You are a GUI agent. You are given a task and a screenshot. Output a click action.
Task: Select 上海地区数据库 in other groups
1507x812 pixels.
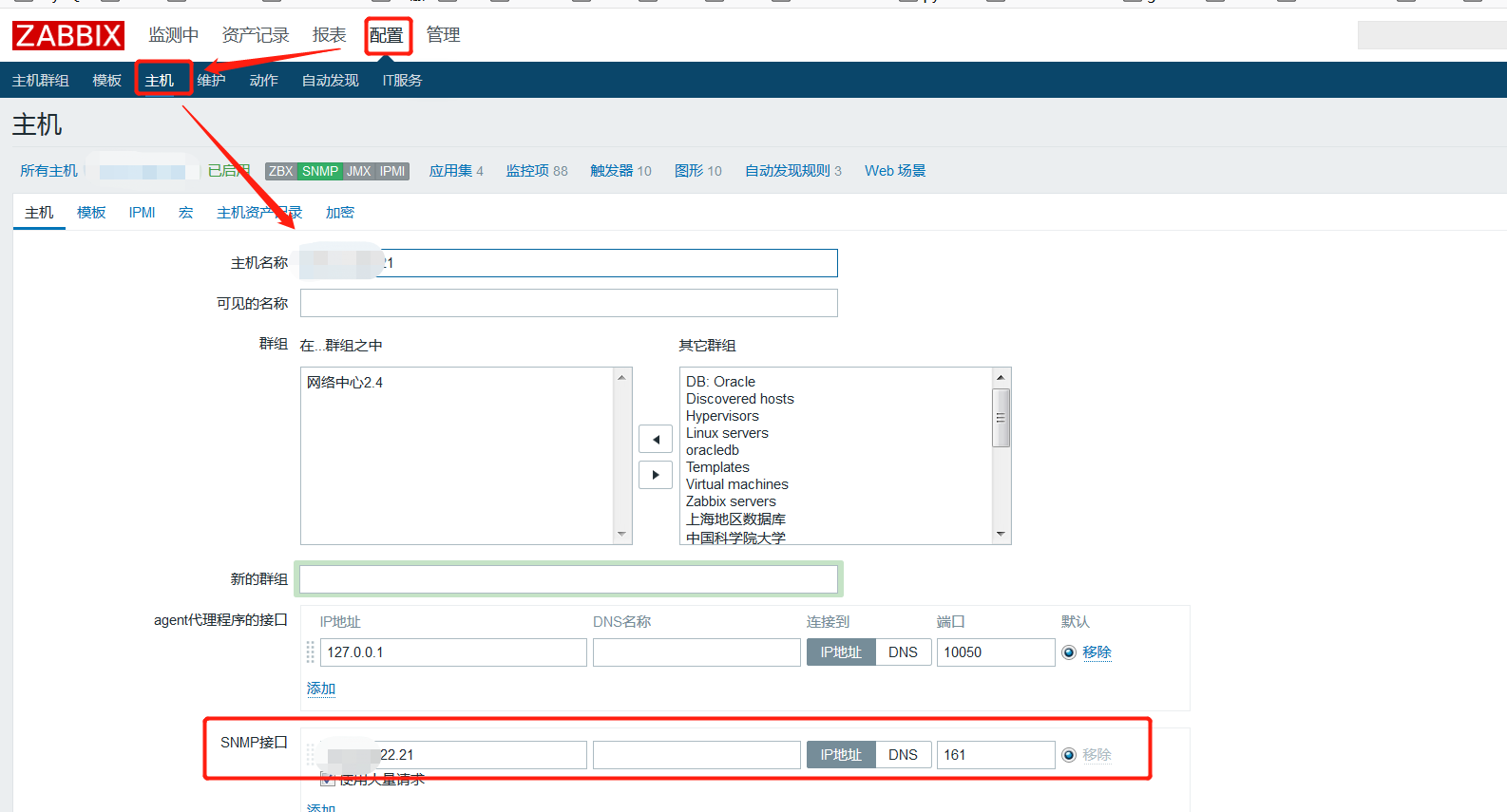coord(735,519)
